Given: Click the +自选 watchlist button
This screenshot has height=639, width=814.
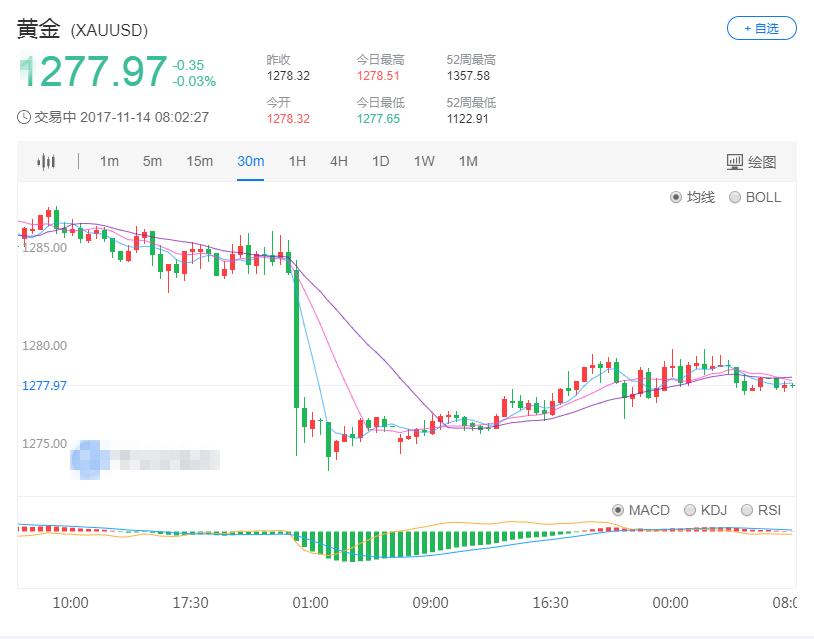Looking at the screenshot, I should click(x=761, y=28).
